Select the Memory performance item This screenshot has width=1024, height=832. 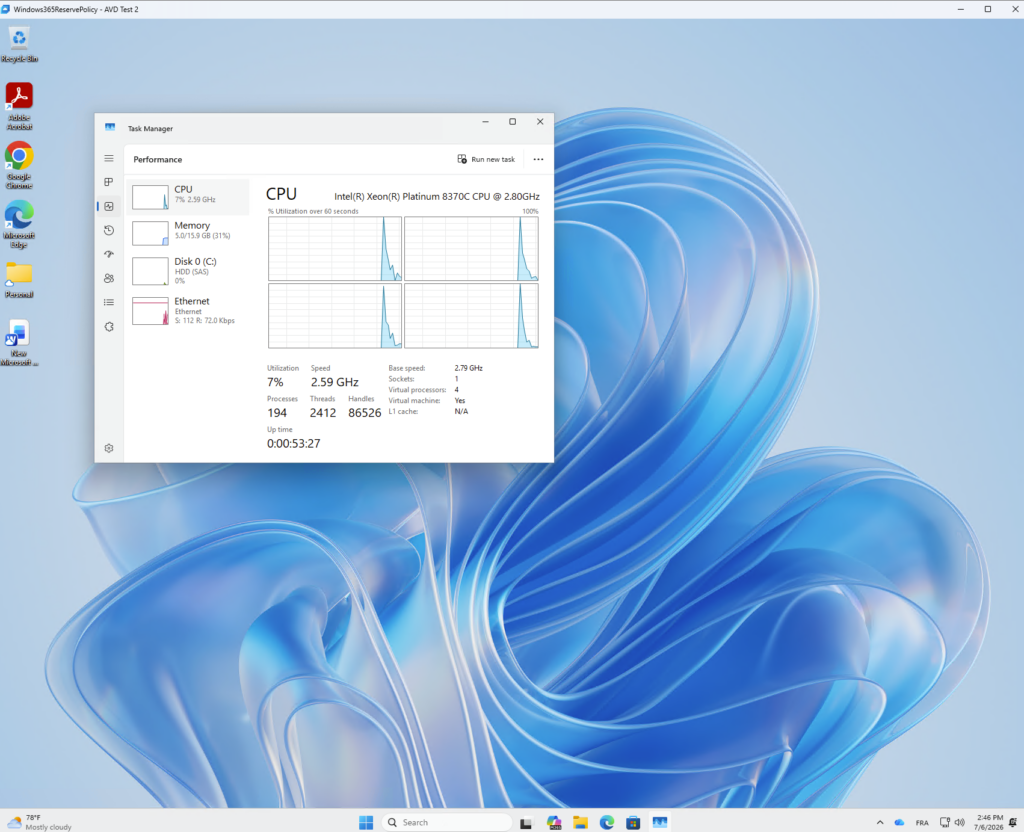(x=188, y=232)
